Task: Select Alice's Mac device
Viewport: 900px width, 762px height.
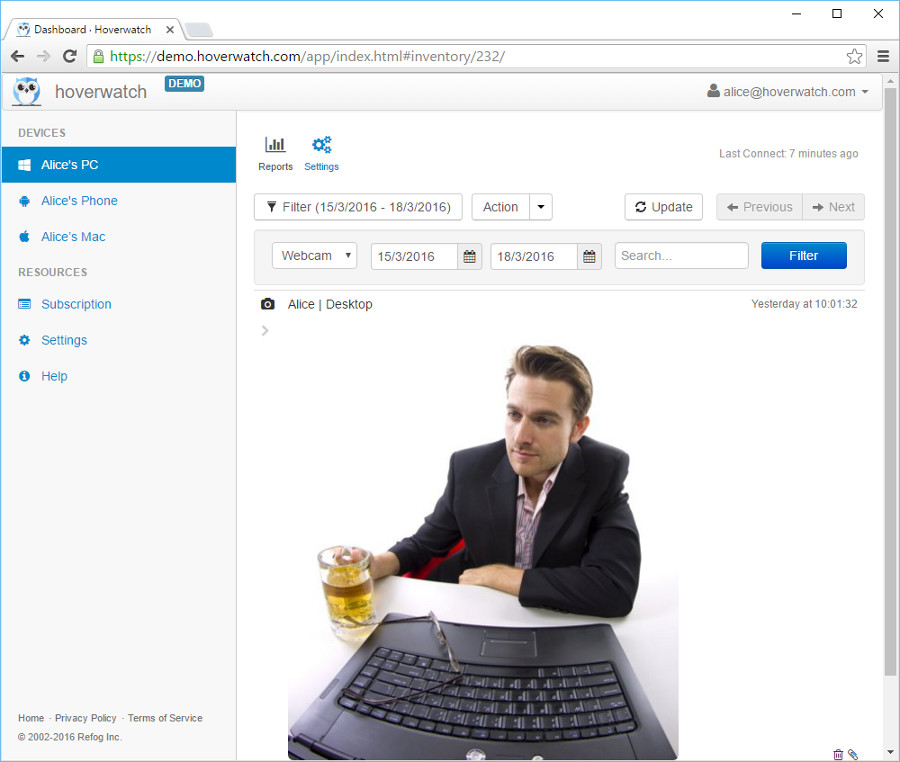Action: (x=73, y=237)
